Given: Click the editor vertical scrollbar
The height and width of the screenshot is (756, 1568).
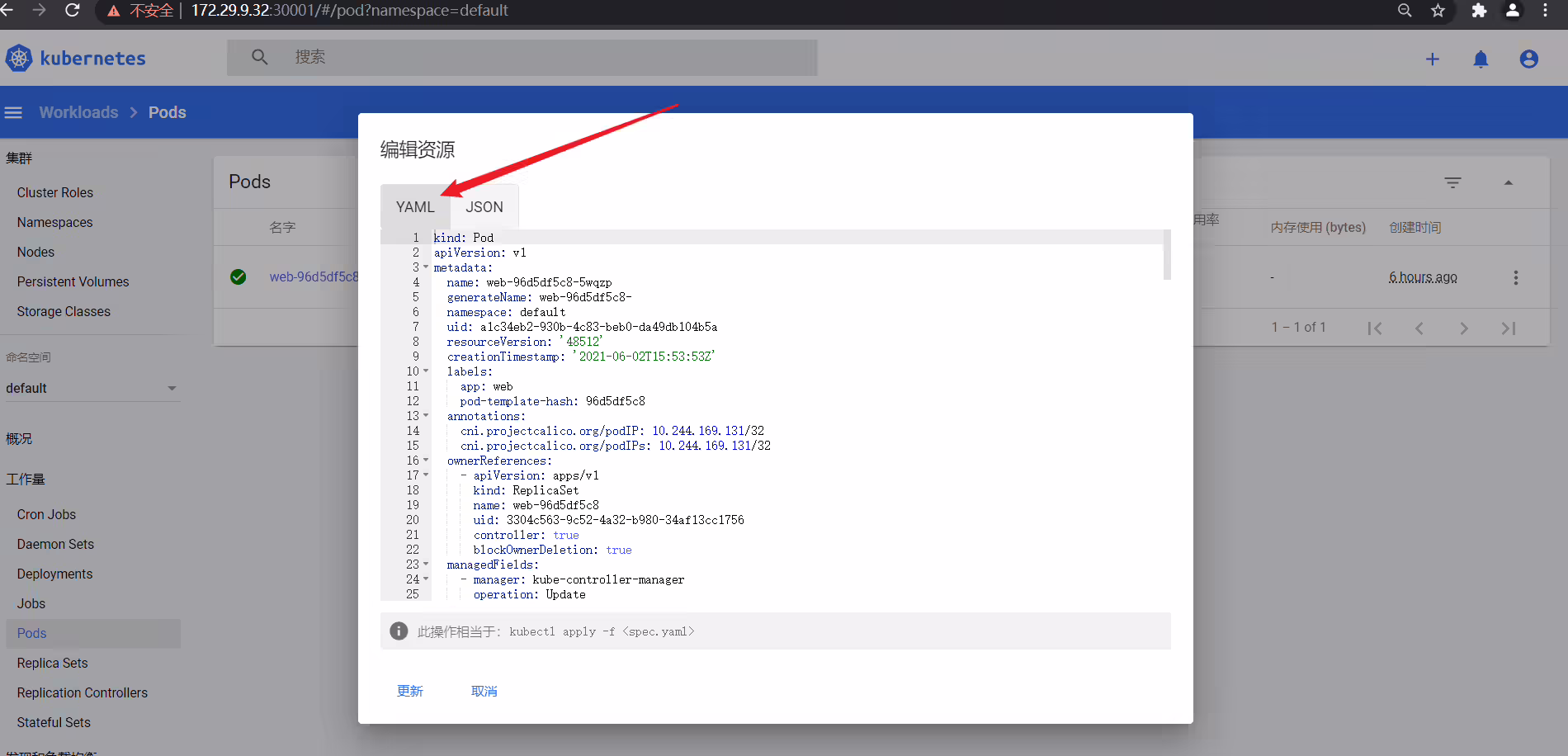Looking at the screenshot, I should click(1167, 255).
